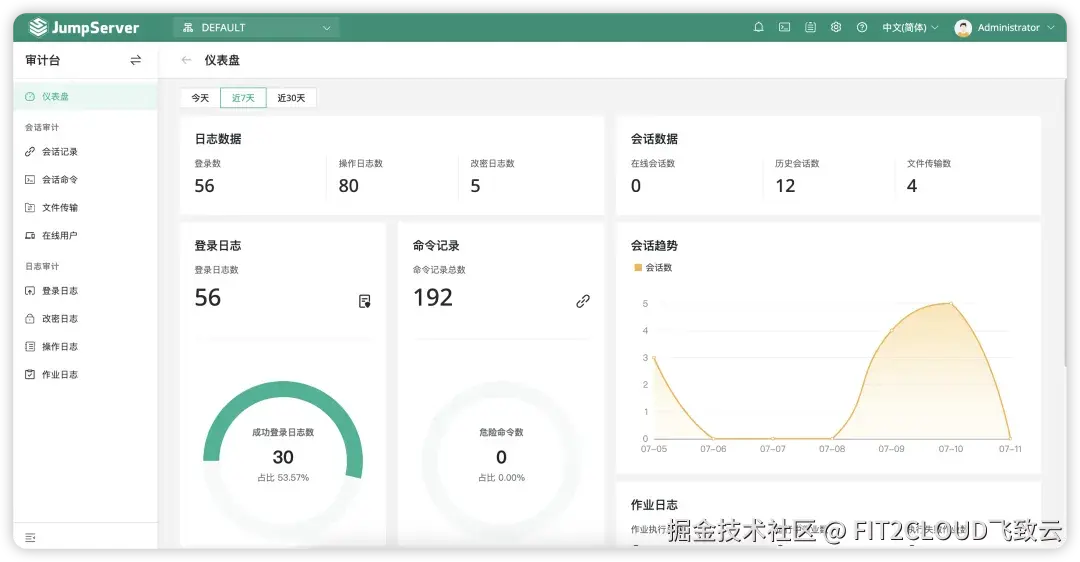Click the 07-08 axis label
This screenshot has width=1080, height=562.
[x=832, y=449]
